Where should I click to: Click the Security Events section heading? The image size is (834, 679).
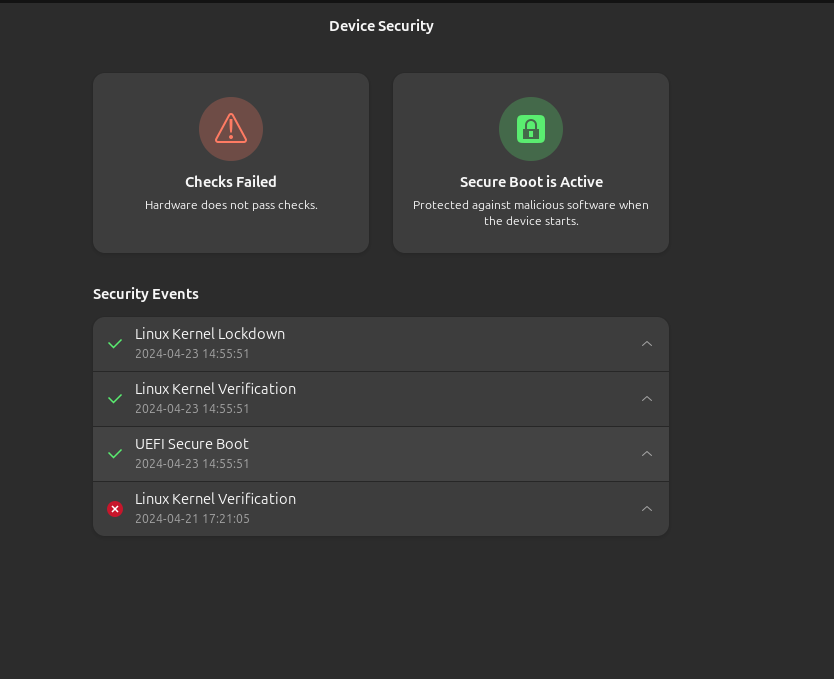pos(146,294)
